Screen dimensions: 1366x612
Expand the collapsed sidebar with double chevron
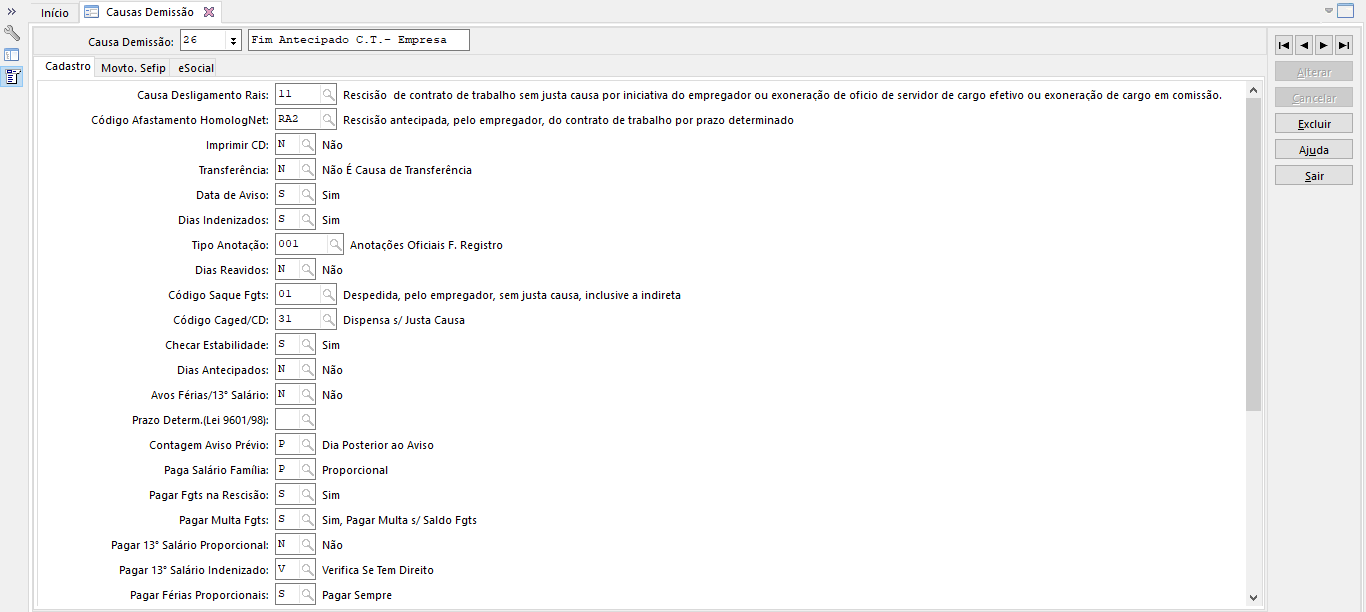click(x=12, y=12)
